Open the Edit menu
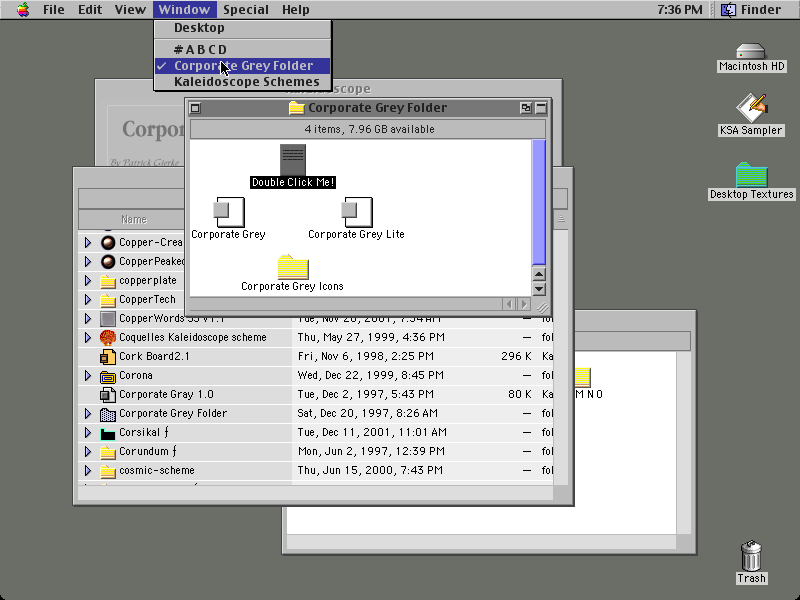 tap(90, 9)
